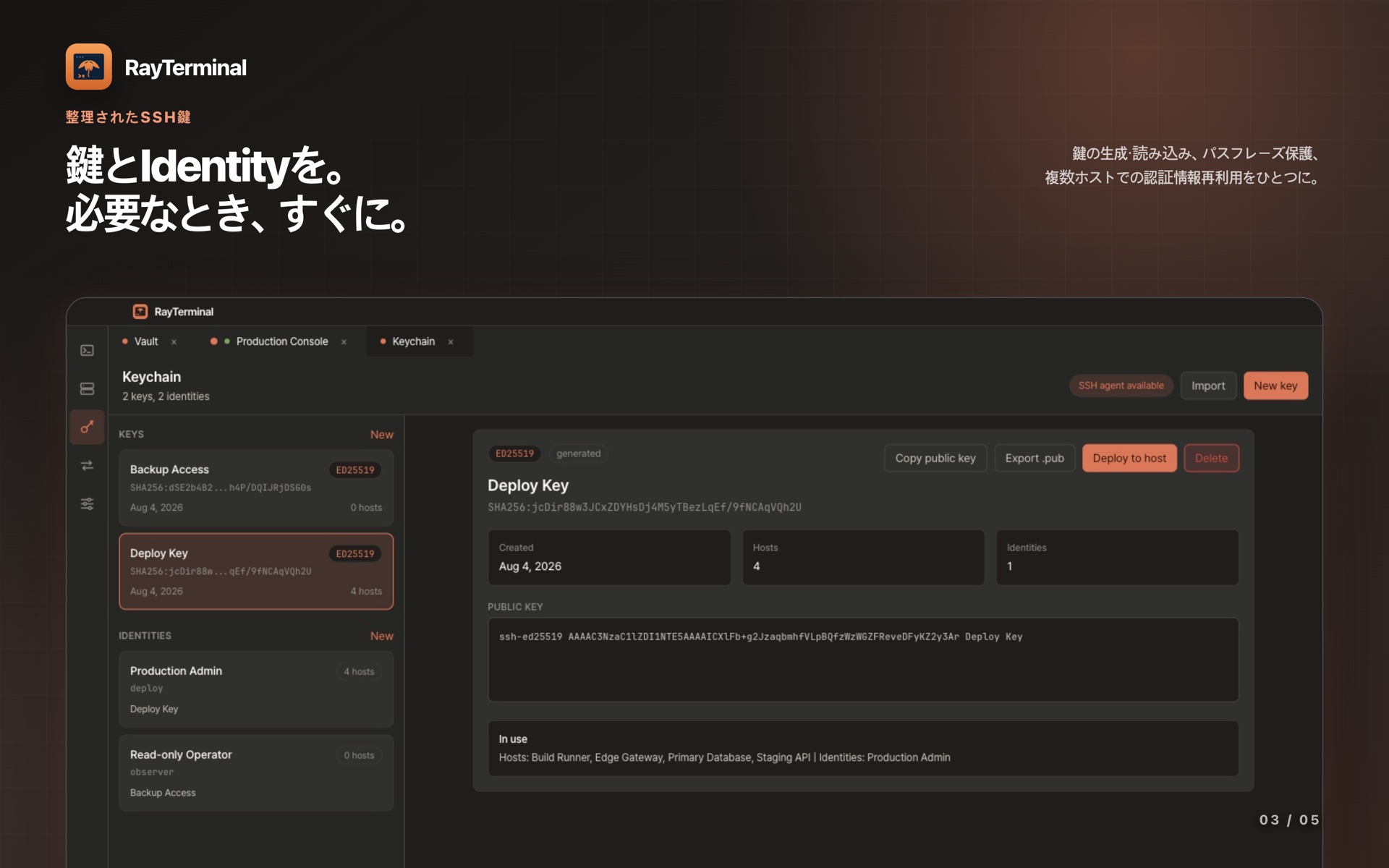Click the public key text box
The image size is (1389, 868).
[863, 660]
